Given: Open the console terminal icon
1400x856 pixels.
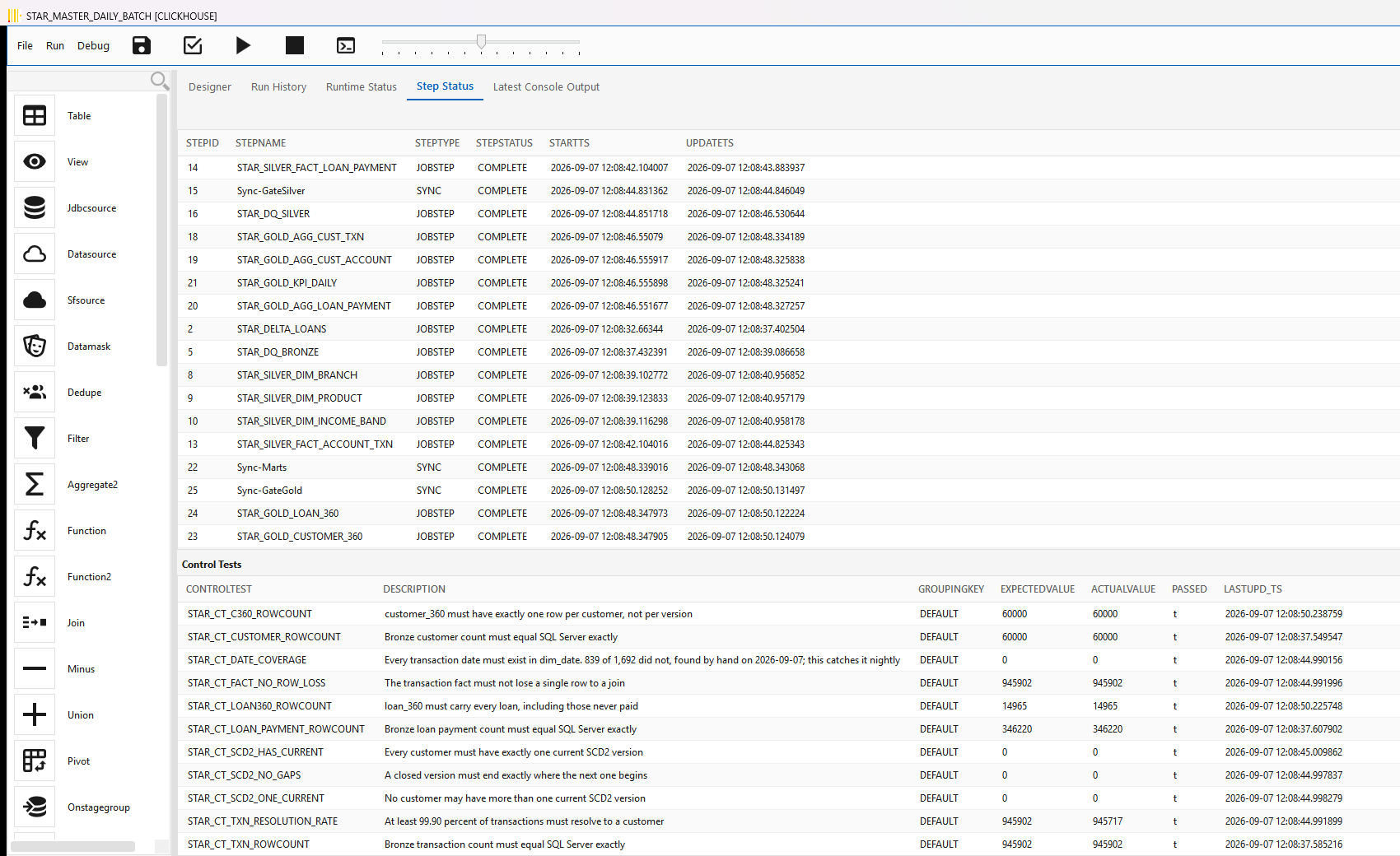Looking at the screenshot, I should pos(346,45).
